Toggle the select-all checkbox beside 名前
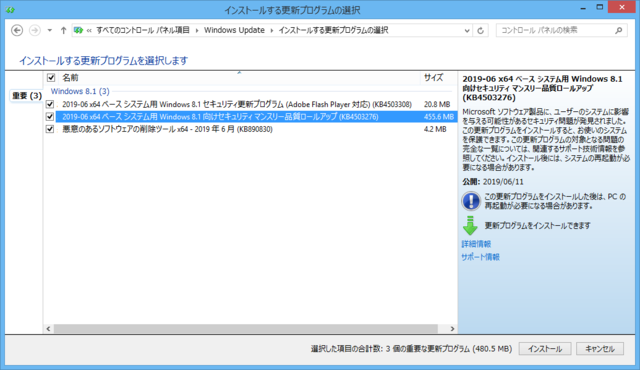Screen dimensions: 640x370 (51, 78)
